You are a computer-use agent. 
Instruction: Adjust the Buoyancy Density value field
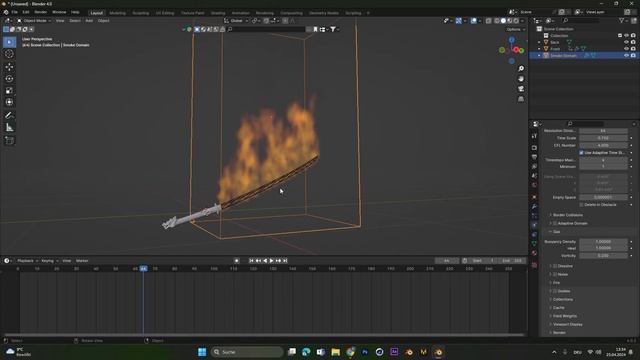pos(603,242)
